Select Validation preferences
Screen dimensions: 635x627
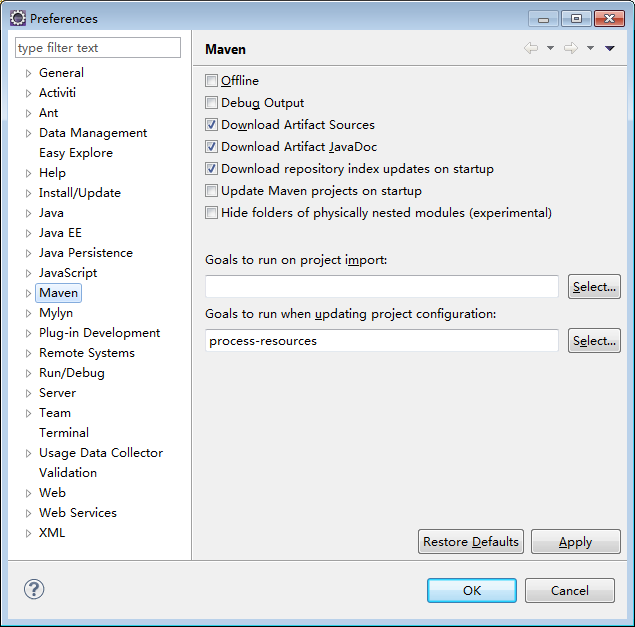click(x=68, y=473)
